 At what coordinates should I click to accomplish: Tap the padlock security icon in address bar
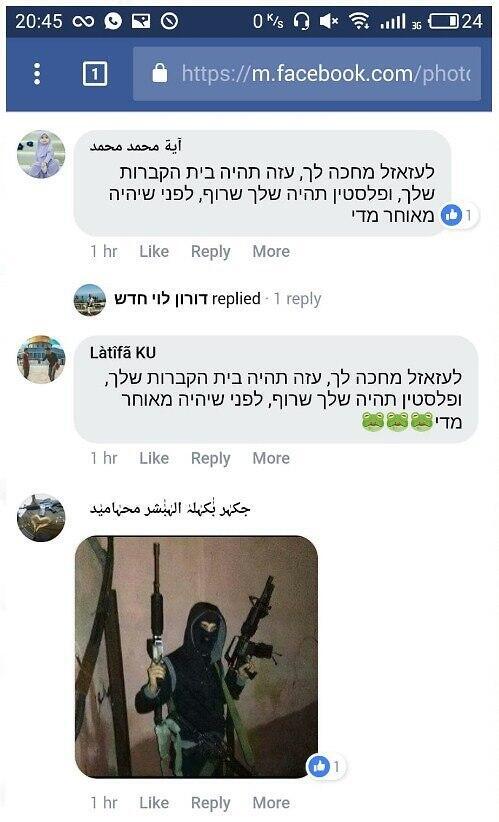click(160, 73)
